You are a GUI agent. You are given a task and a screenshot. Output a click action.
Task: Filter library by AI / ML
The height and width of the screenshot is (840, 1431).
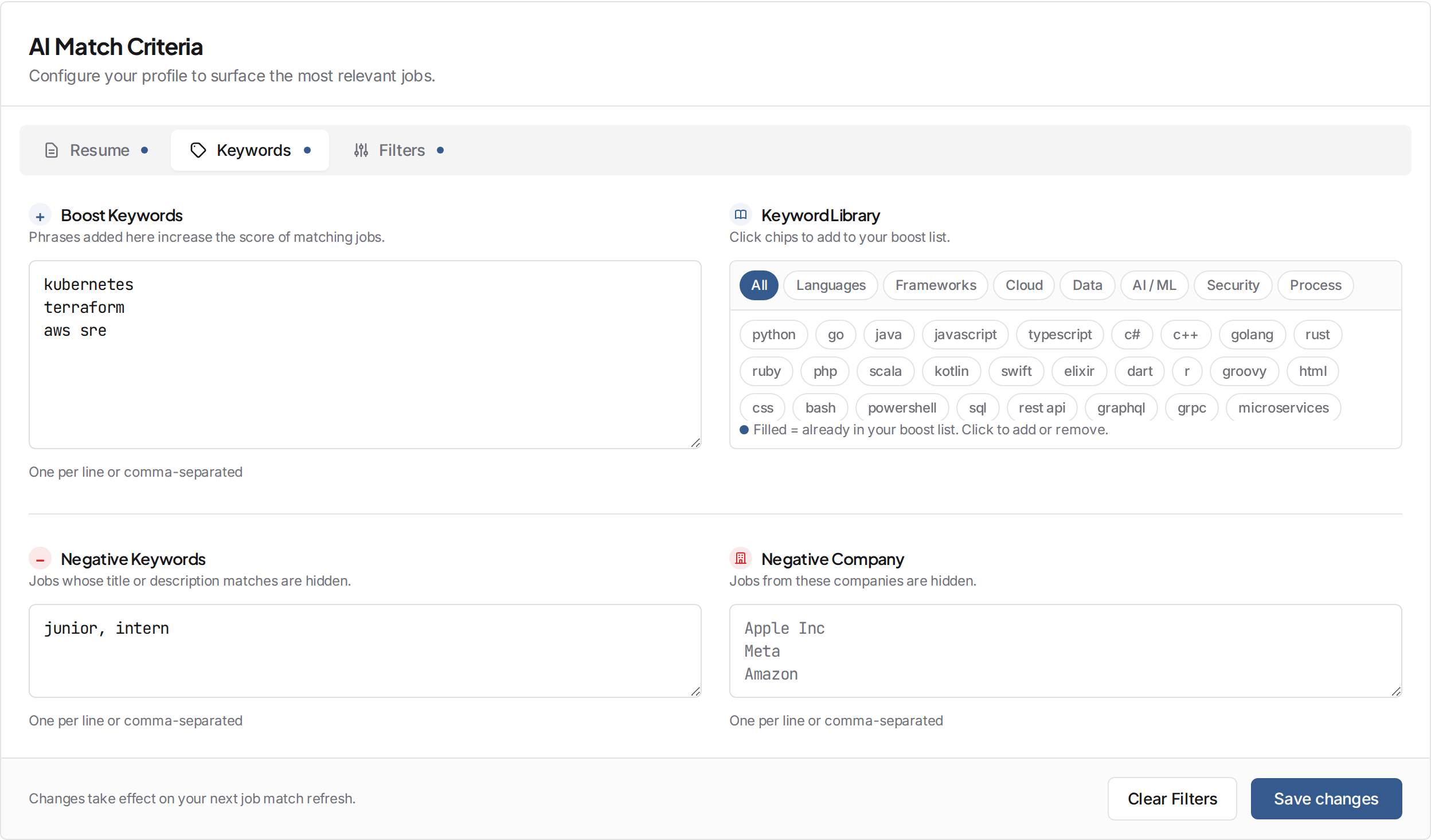point(1155,285)
